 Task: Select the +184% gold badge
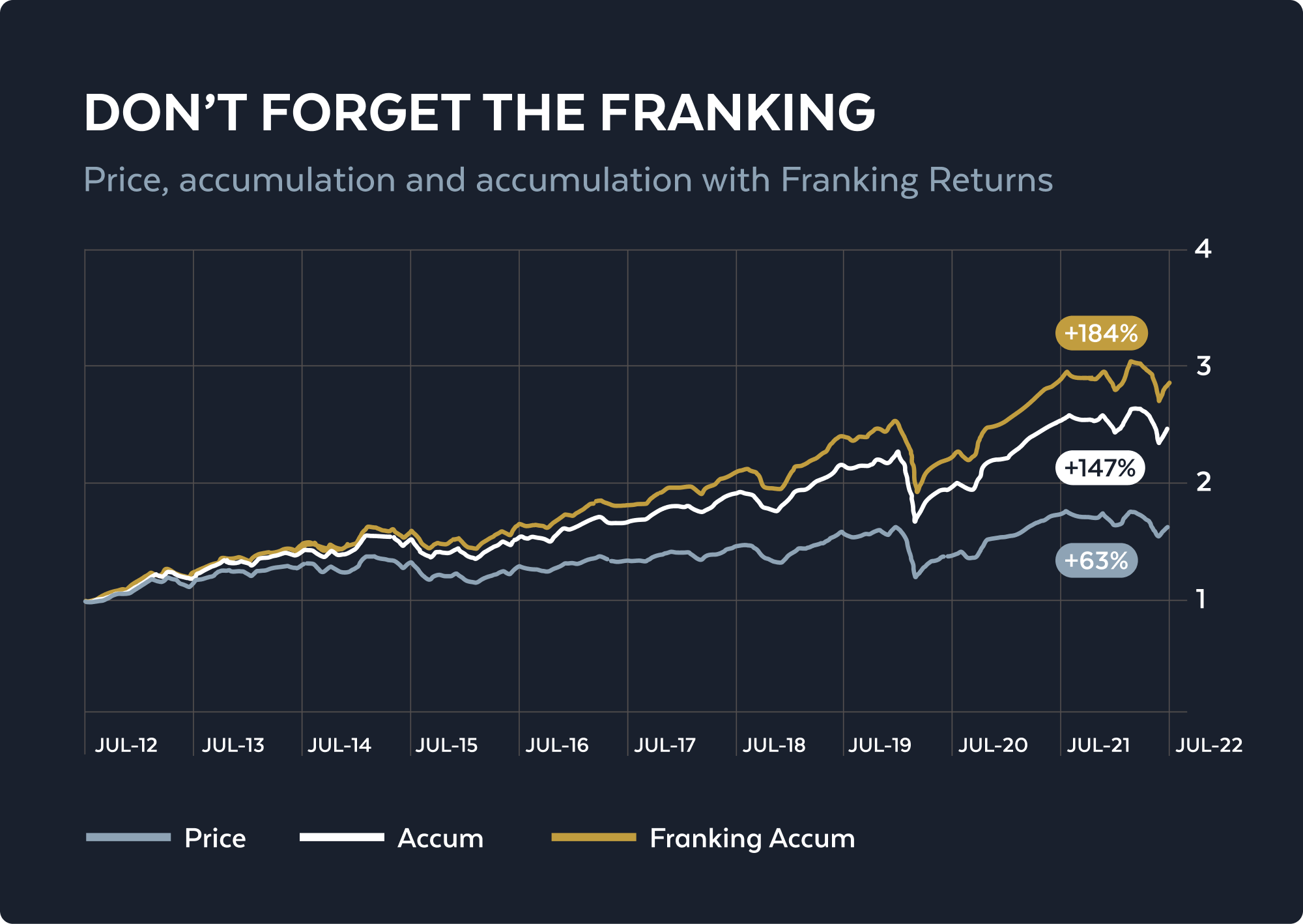[x=1101, y=334]
